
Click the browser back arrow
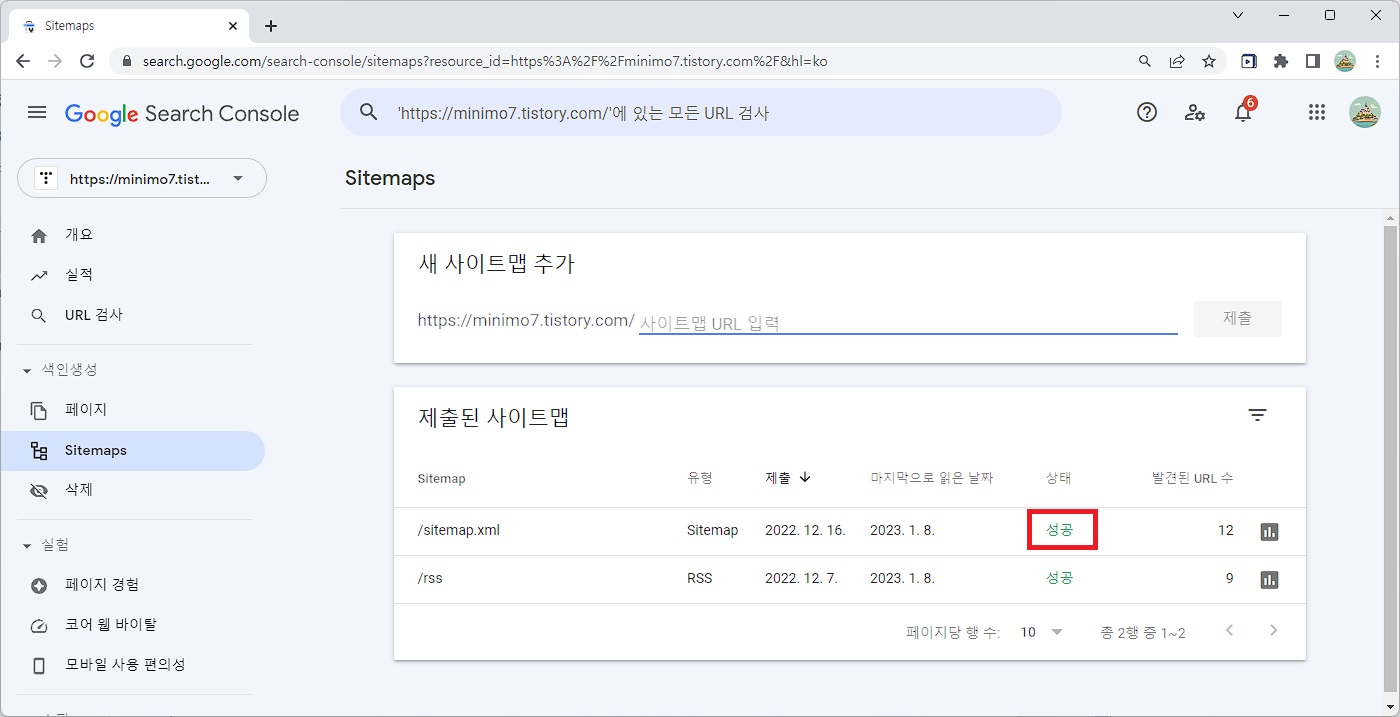pos(23,61)
